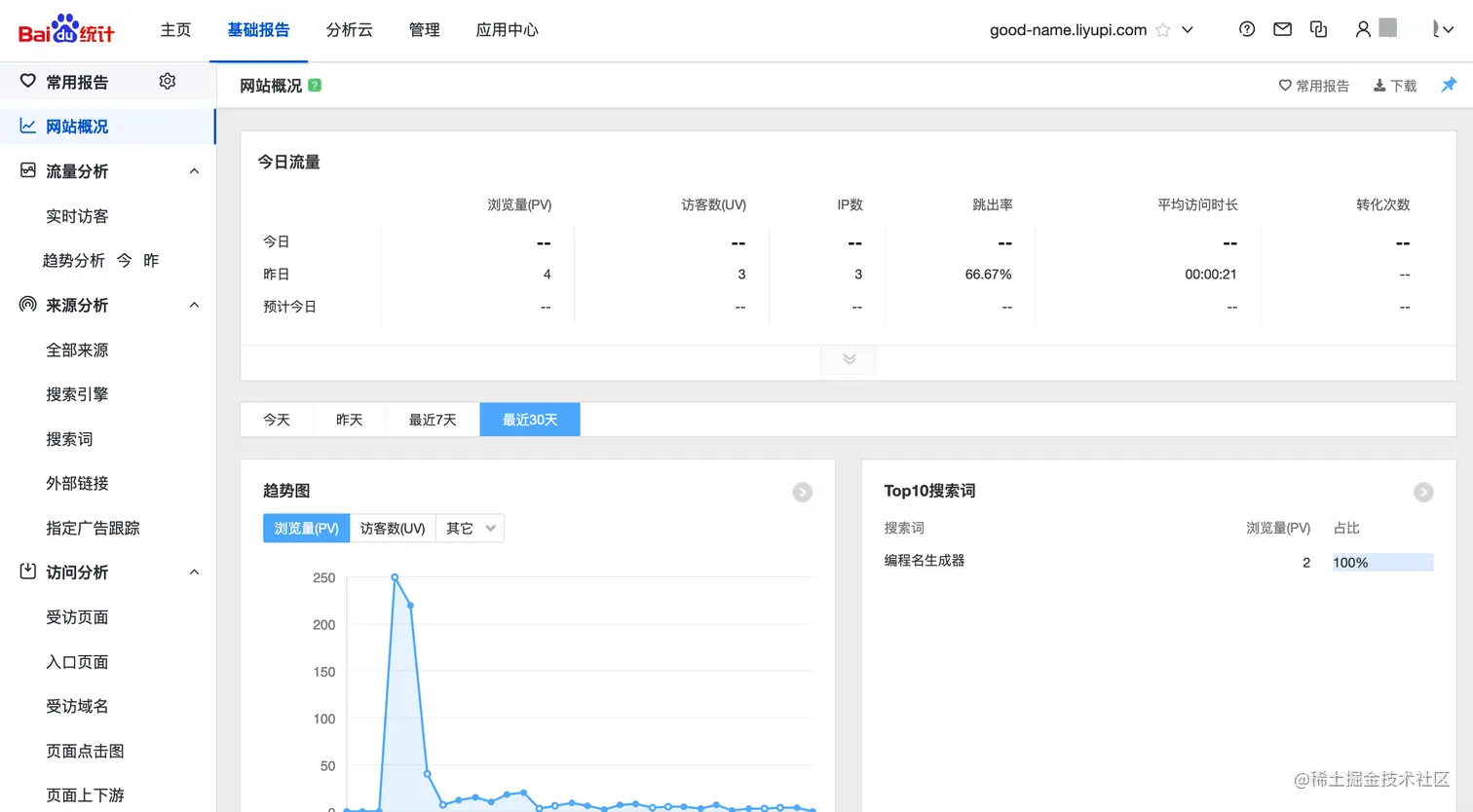Click the pin icon to pin the report

point(1449,85)
